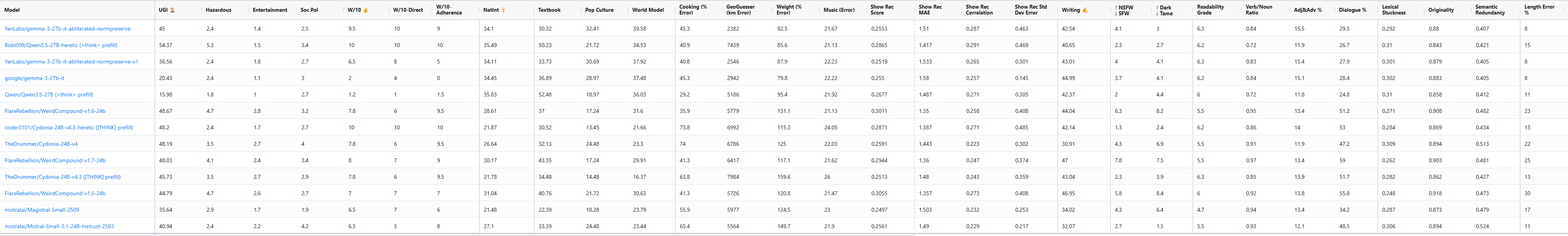
Task: Click the lightbulb icon next to NatInt
Action: tap(503, 10)
